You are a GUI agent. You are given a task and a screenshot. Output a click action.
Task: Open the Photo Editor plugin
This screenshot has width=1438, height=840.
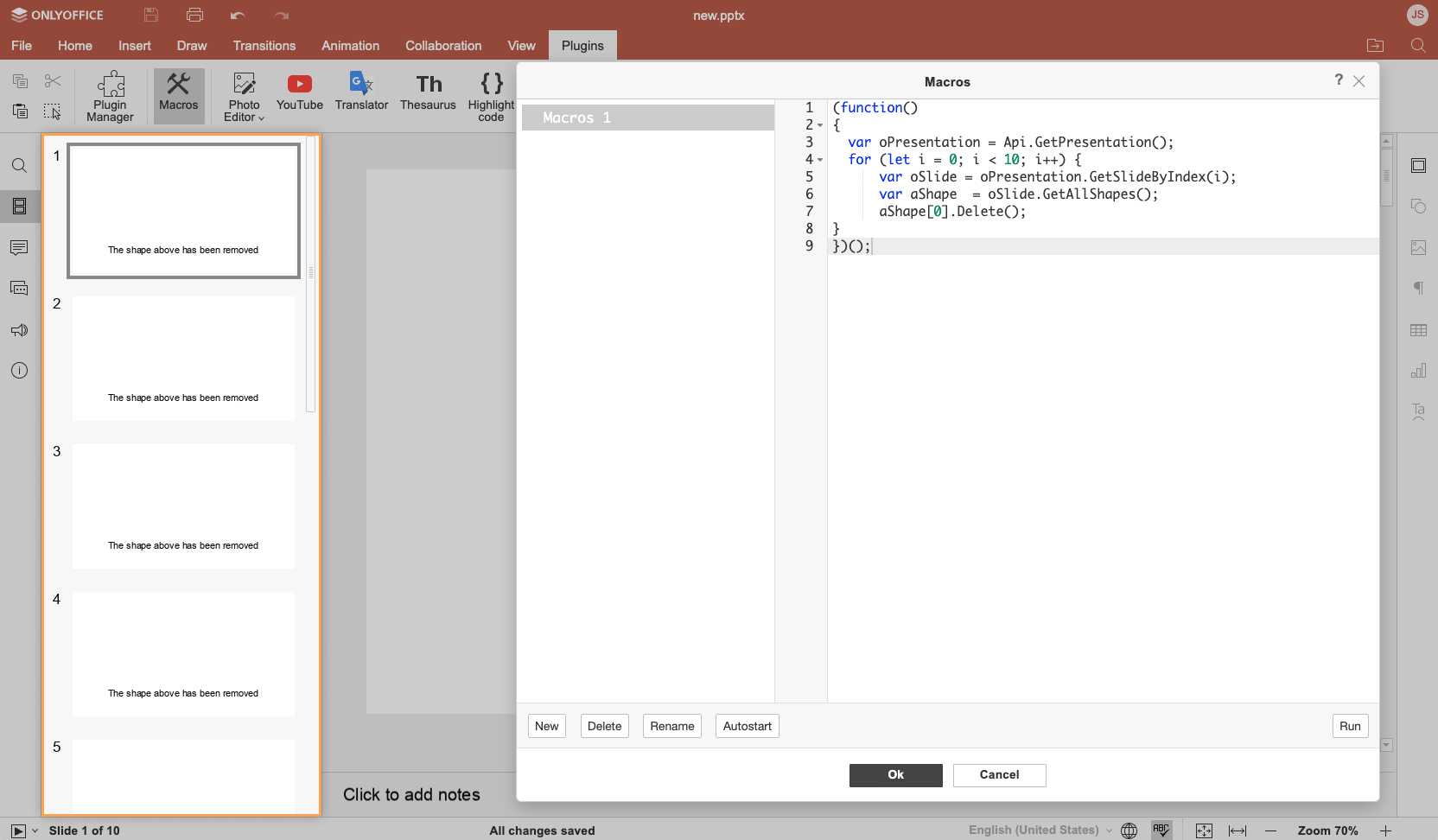tap(245, 96)
